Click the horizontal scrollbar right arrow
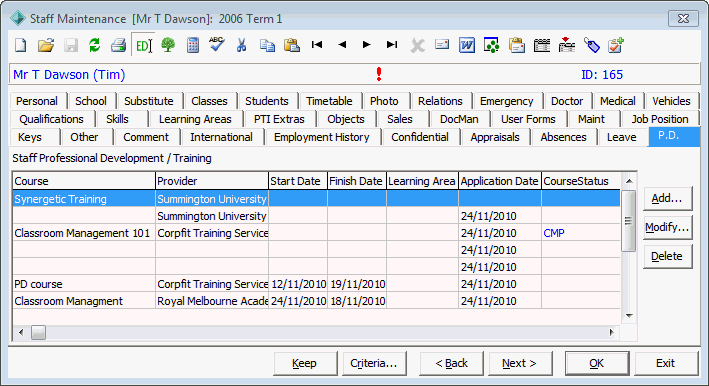This screenshot has height=386, width=709. tap(611, 333)
